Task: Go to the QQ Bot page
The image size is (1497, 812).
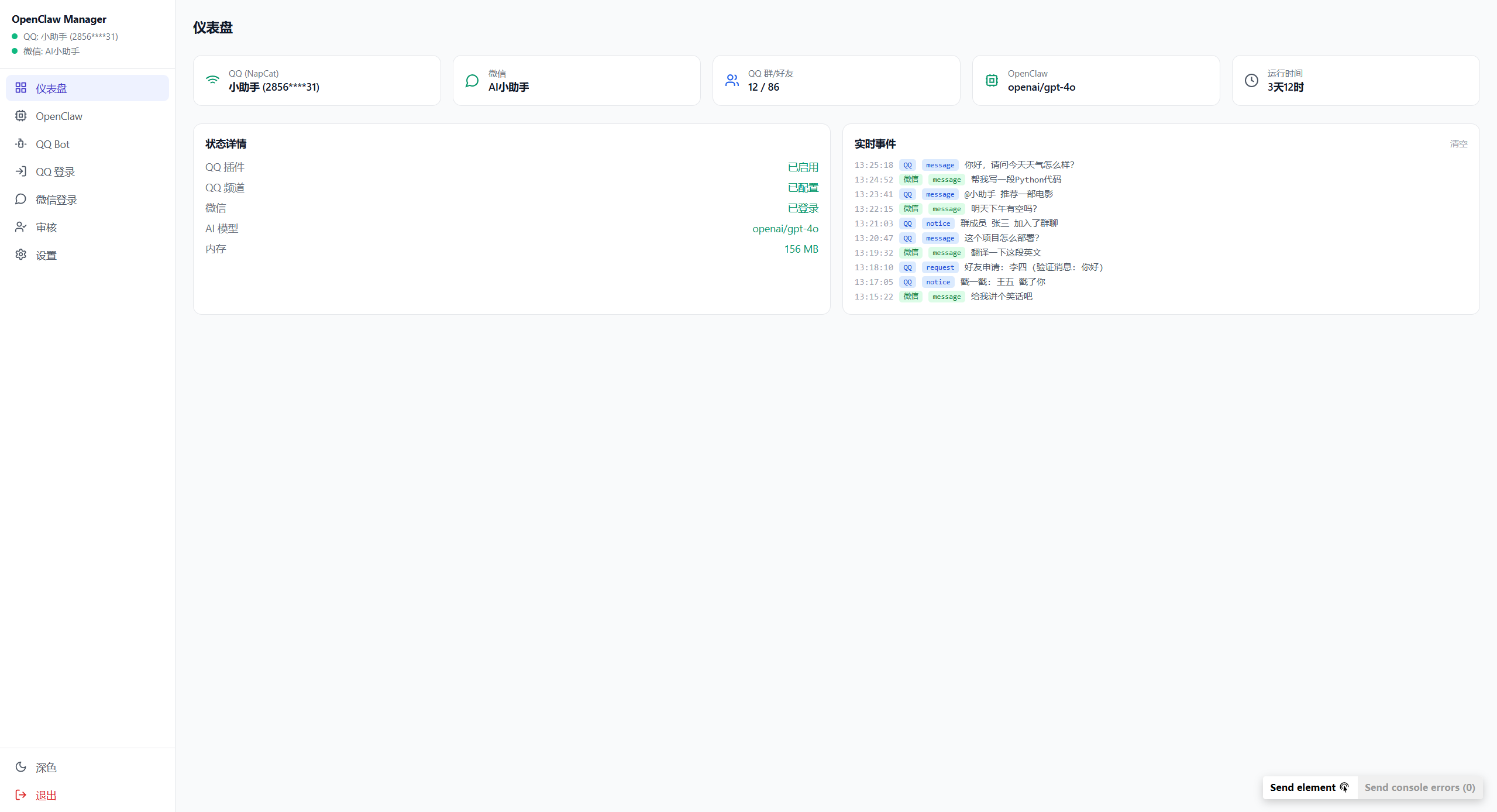Action: (x=87, y=144)
